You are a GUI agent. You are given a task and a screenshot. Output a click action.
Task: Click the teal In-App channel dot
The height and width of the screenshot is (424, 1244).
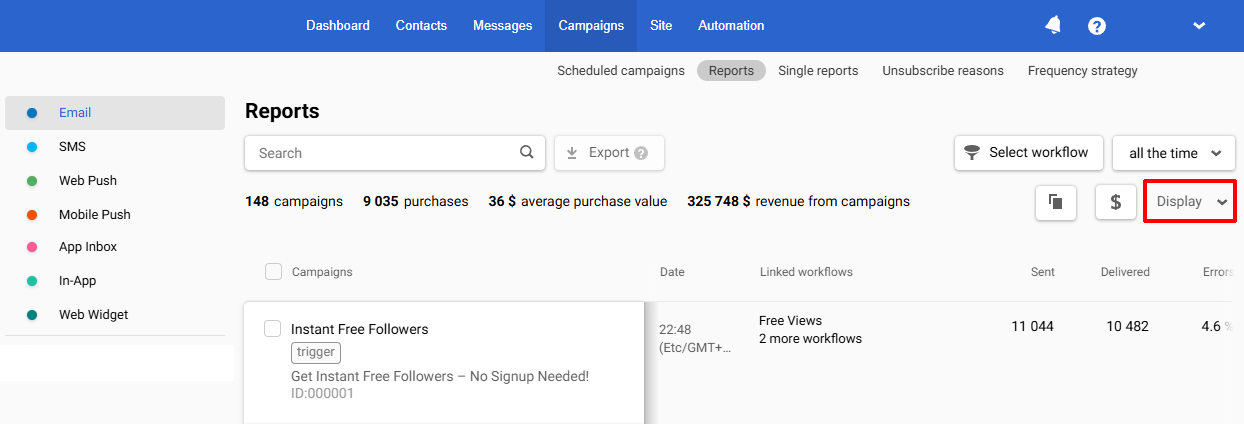point(32,281)
